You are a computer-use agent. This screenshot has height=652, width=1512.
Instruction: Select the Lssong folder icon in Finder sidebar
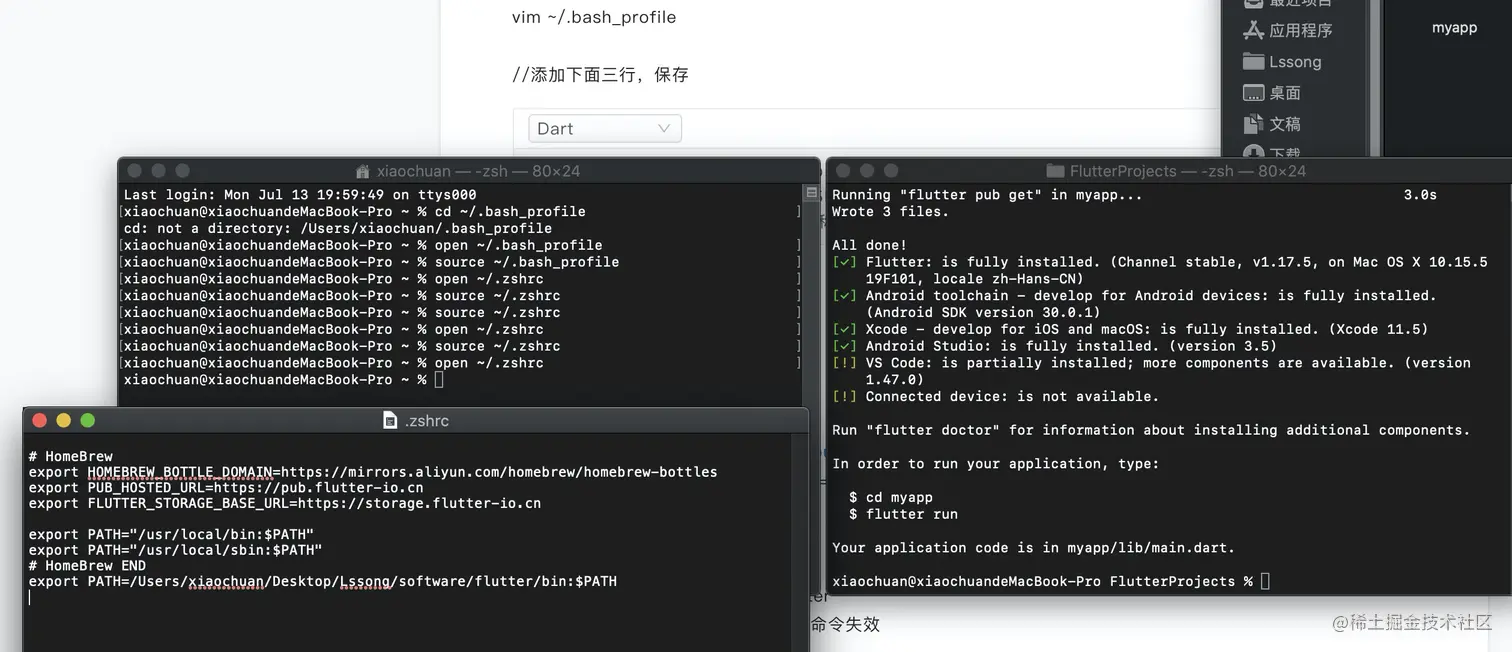click(1254, 61)
